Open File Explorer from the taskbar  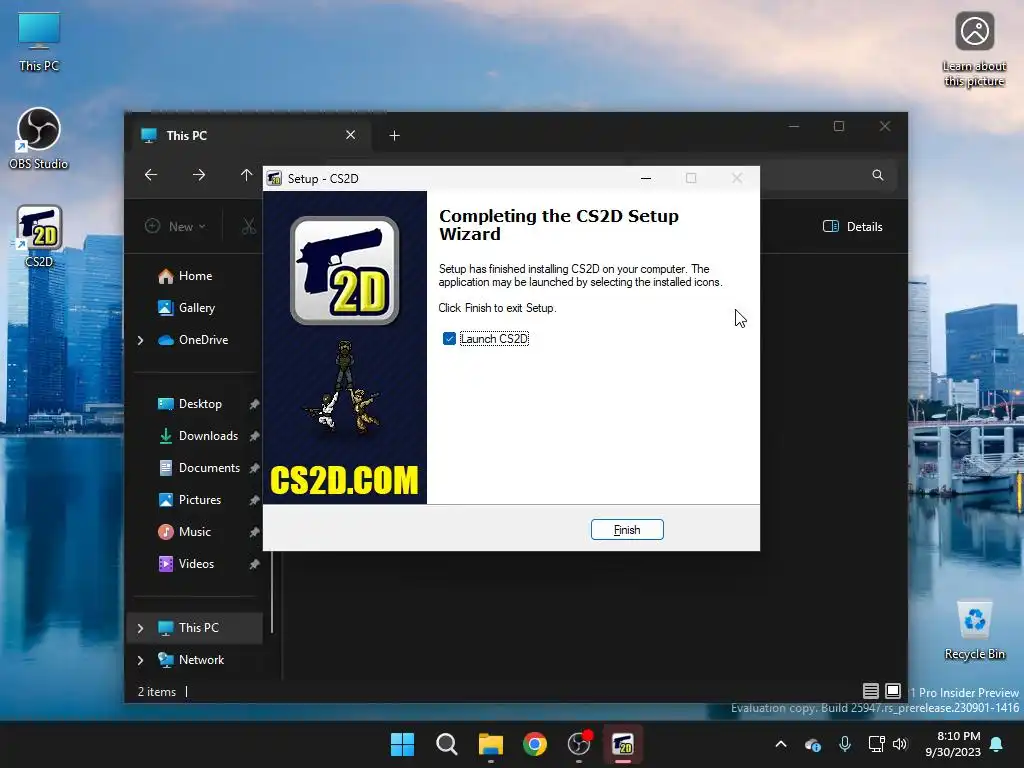click(490, 744)
